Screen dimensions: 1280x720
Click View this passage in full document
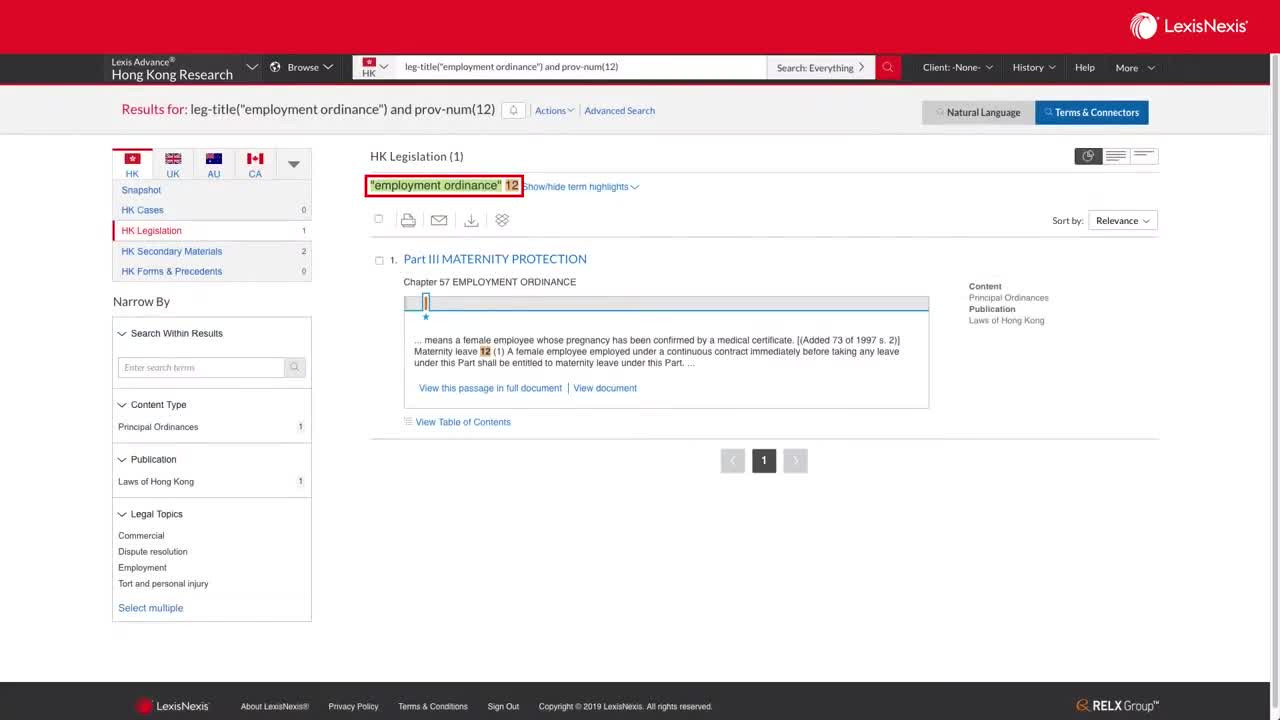coord(490,388)
